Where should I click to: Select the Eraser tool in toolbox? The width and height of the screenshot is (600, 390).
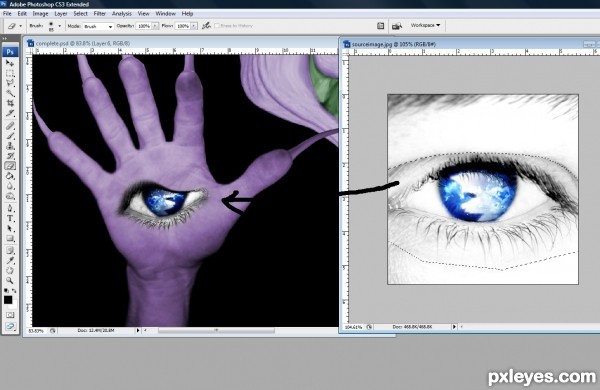[10, 166]
